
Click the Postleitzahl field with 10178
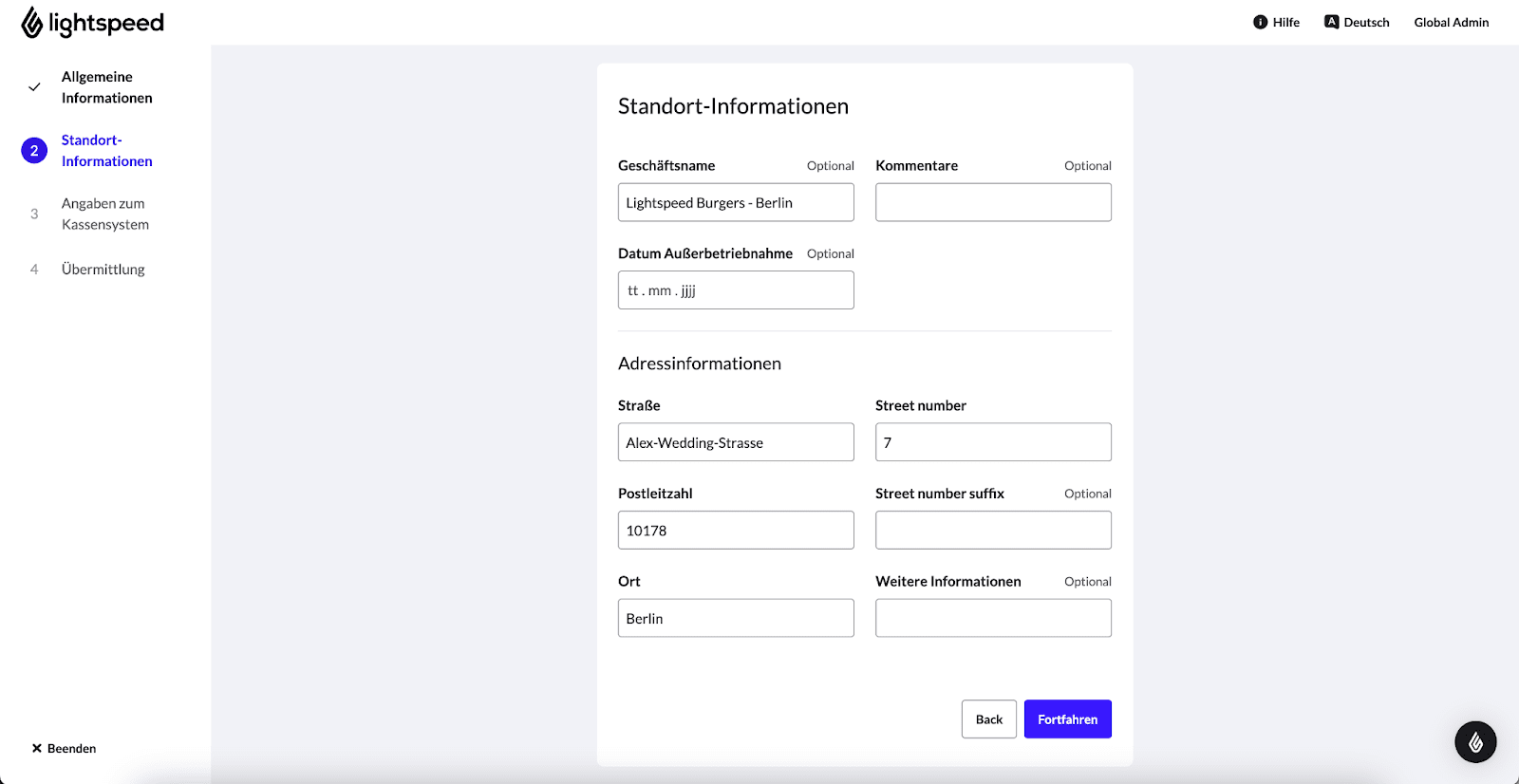[x=736, y=531]
